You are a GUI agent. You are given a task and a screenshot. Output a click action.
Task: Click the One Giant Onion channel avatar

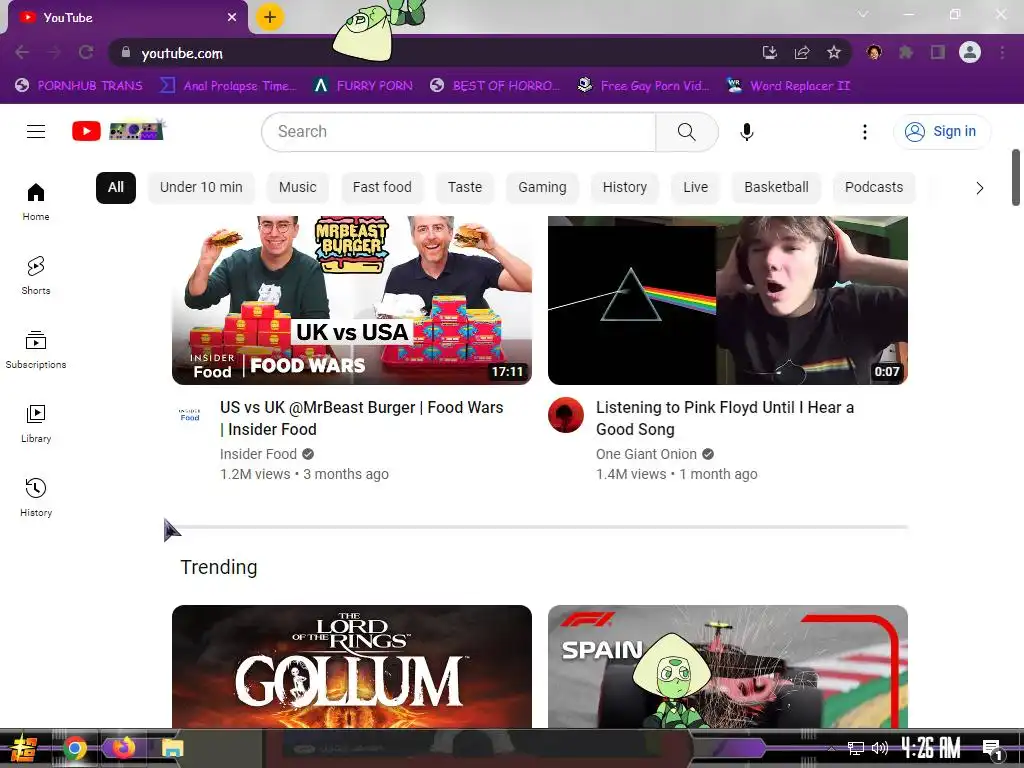566,415
